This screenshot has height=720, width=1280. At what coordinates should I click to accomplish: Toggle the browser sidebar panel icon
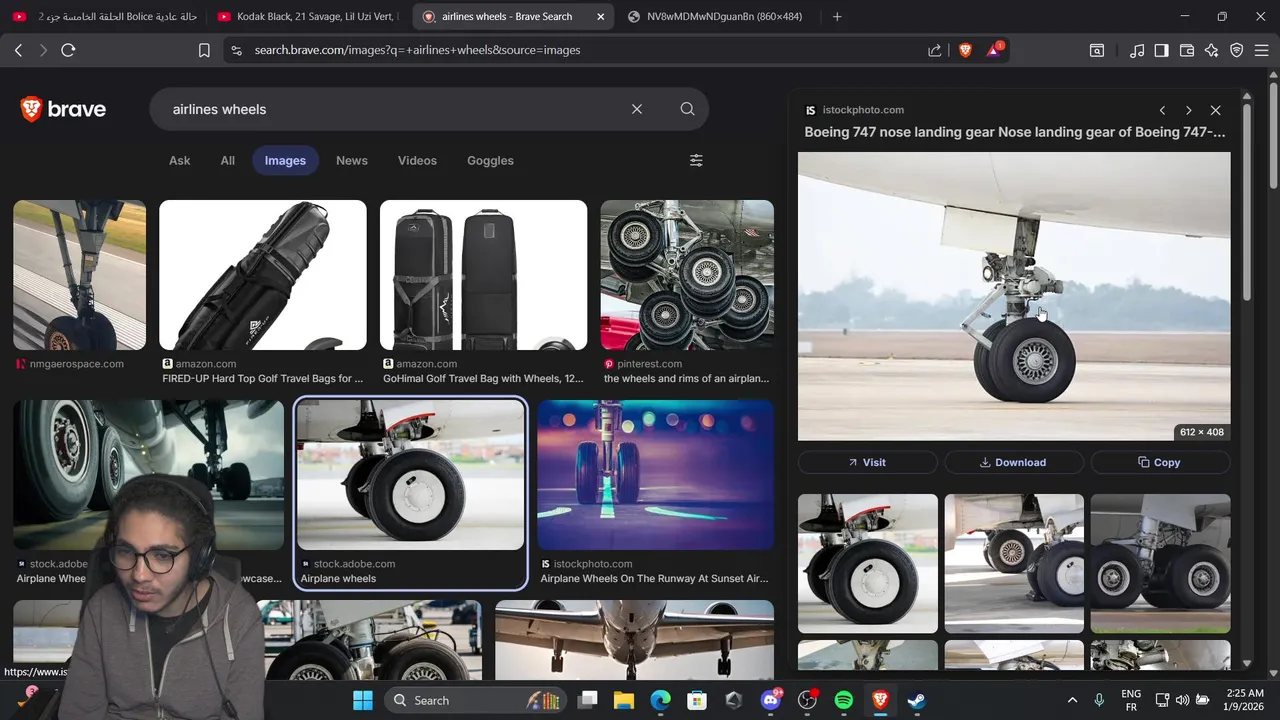1161,50
